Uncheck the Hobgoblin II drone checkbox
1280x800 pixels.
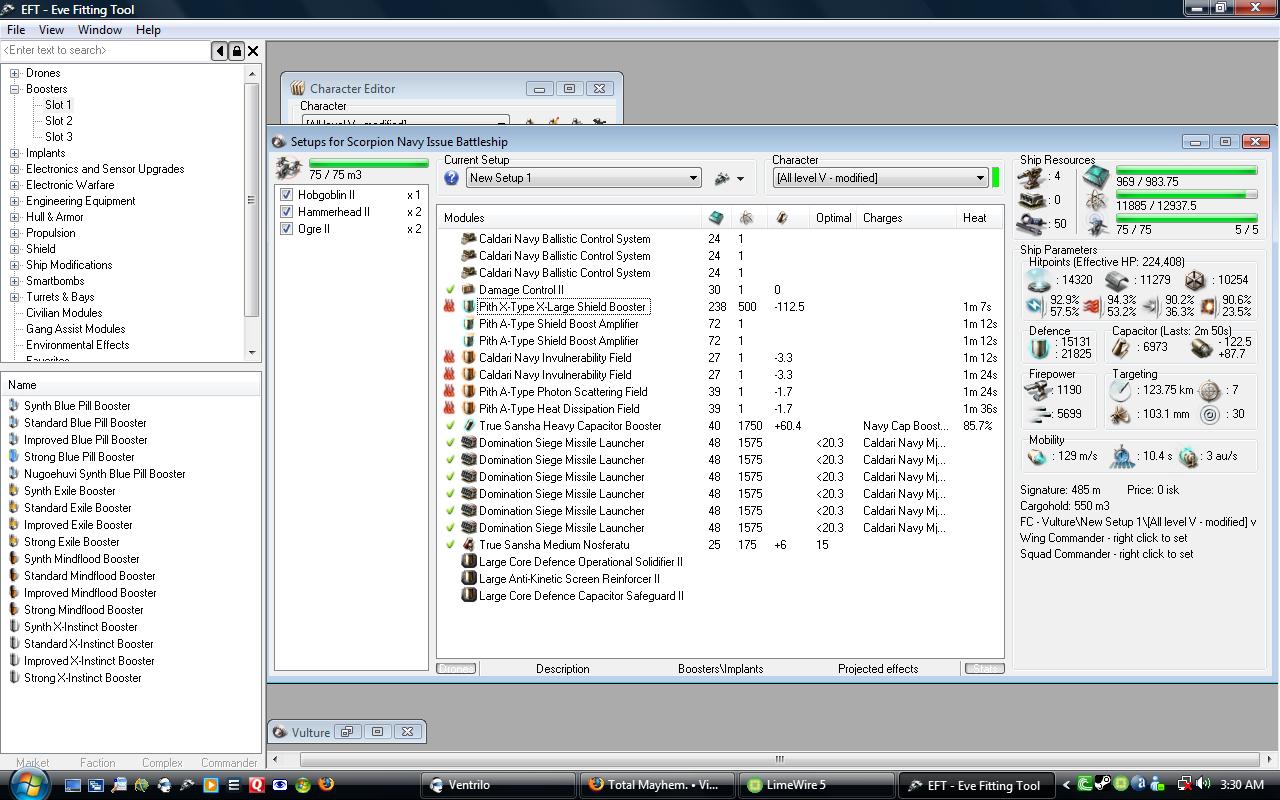pos(287,195)
